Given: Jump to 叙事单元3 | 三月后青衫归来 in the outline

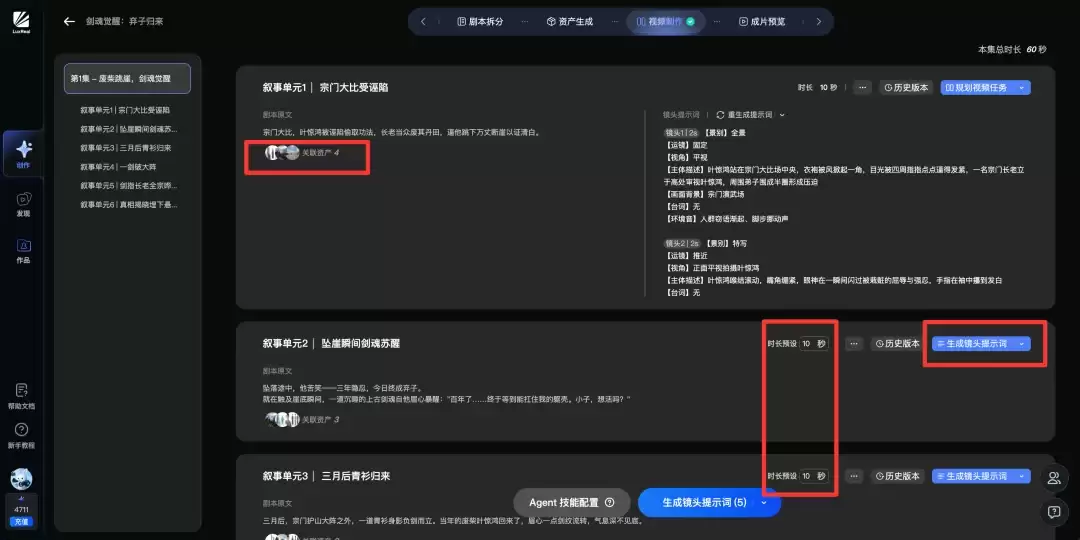Looking at the screenshot, I should (126, 148).
